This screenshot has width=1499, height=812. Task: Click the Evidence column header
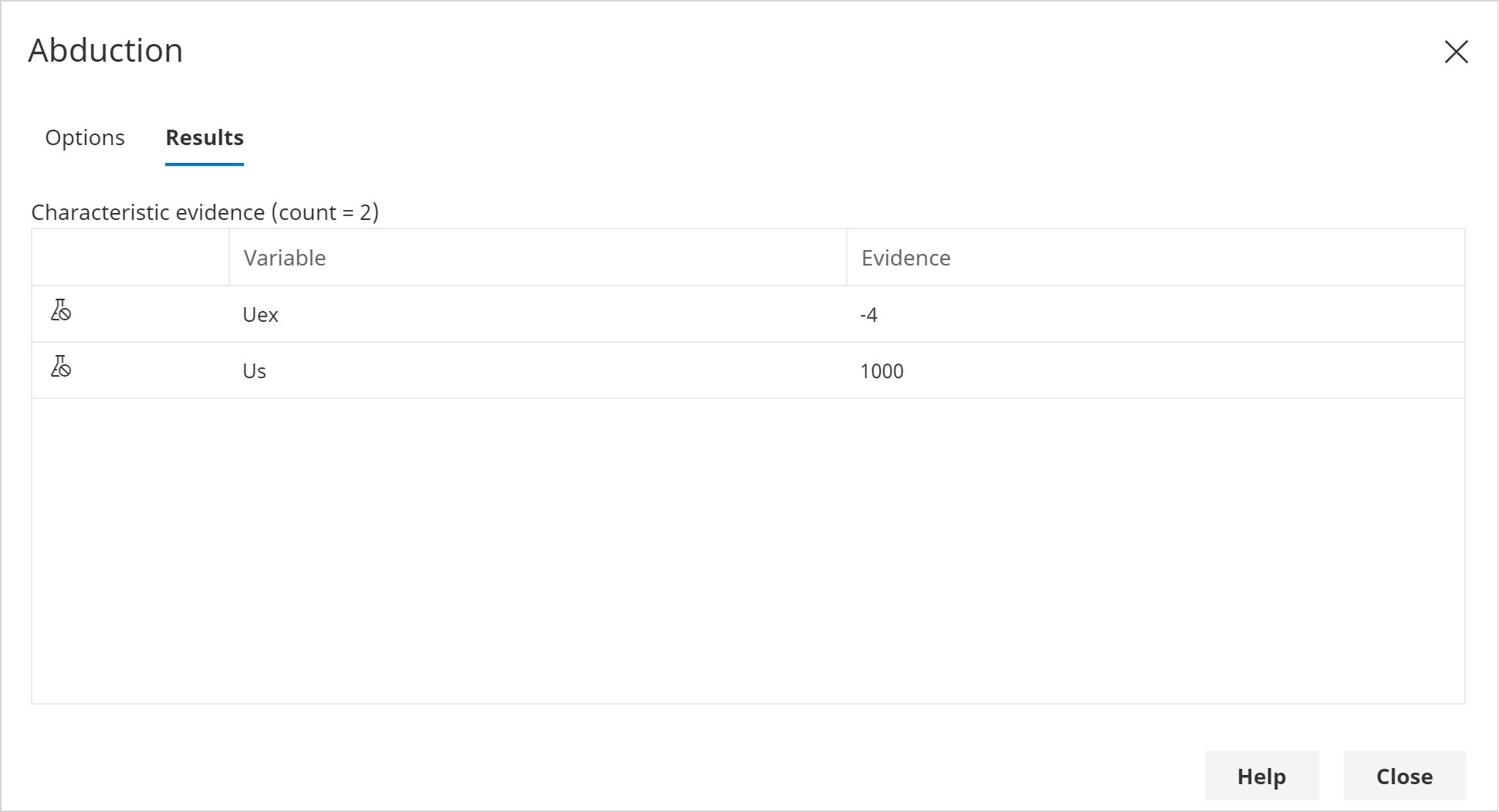coord(905,258)
